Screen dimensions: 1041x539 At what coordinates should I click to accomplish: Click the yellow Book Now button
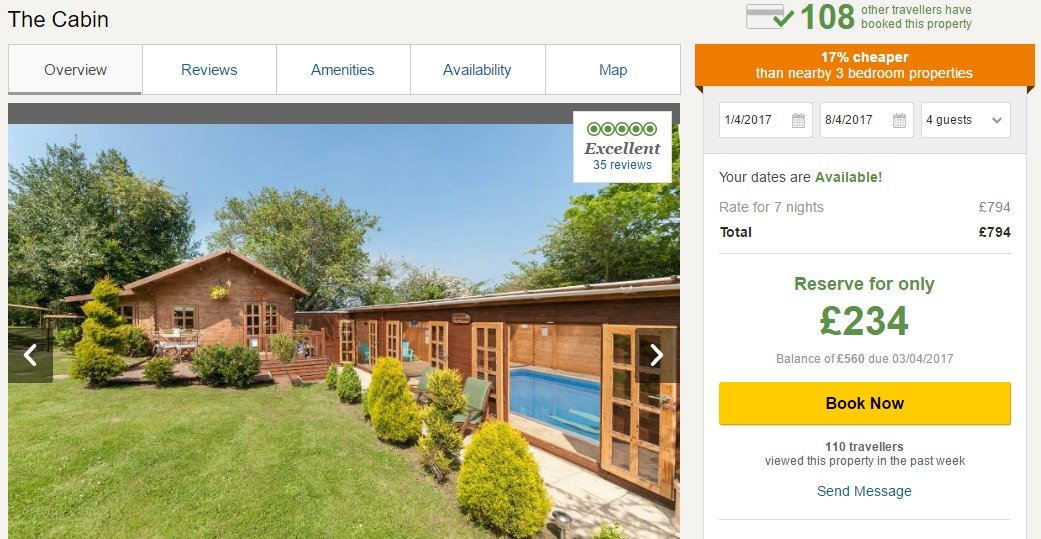(x=864, y=404)
